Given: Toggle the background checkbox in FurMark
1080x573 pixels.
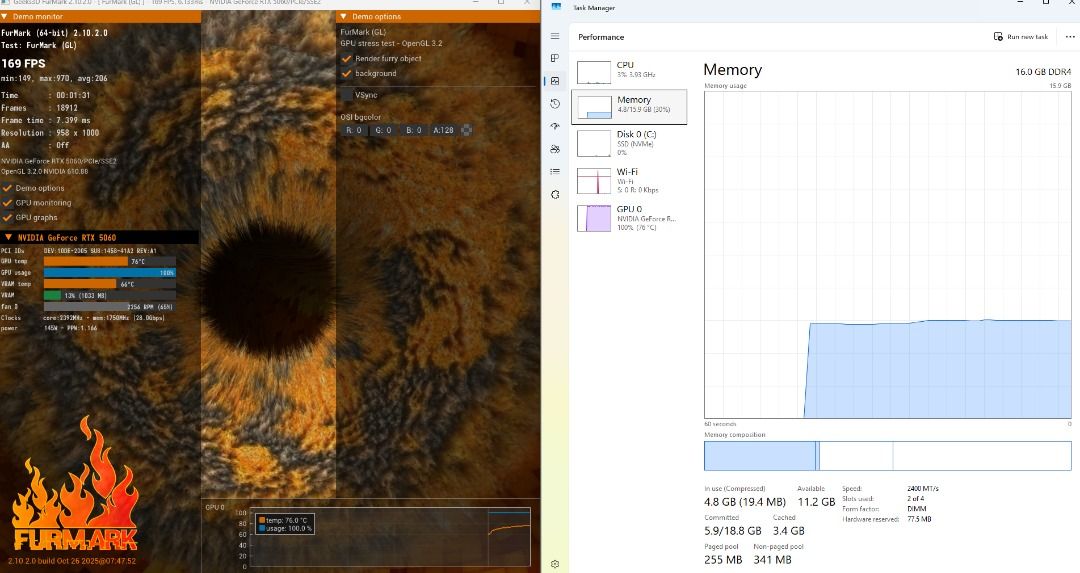Looking at the screenshot, I should [346, 73].
